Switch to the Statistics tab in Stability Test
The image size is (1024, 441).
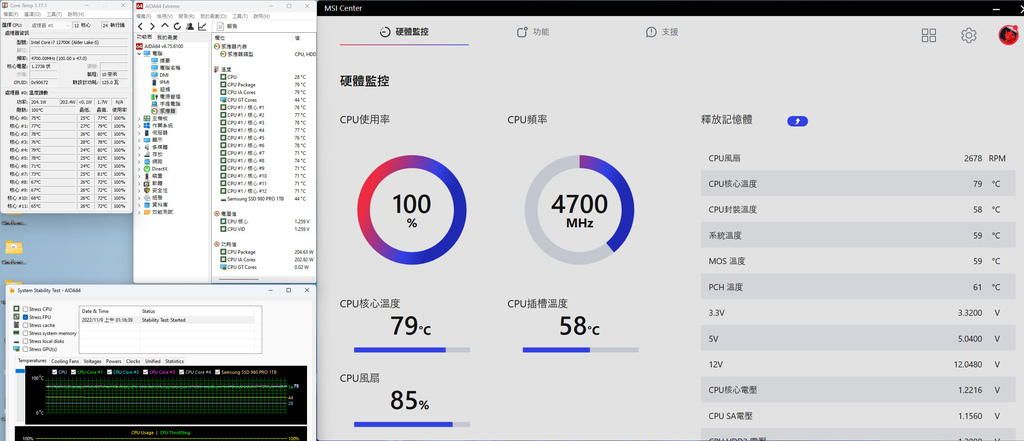[174, 361]
